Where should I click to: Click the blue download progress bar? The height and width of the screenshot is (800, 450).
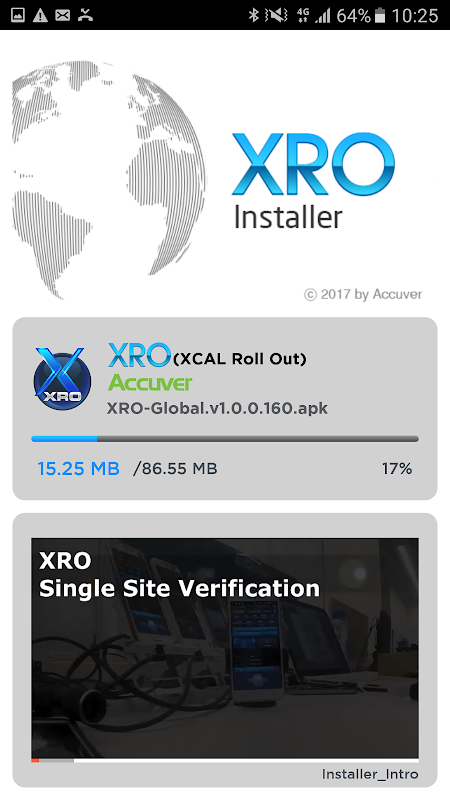pyautogui.click(x=225, y=439)
